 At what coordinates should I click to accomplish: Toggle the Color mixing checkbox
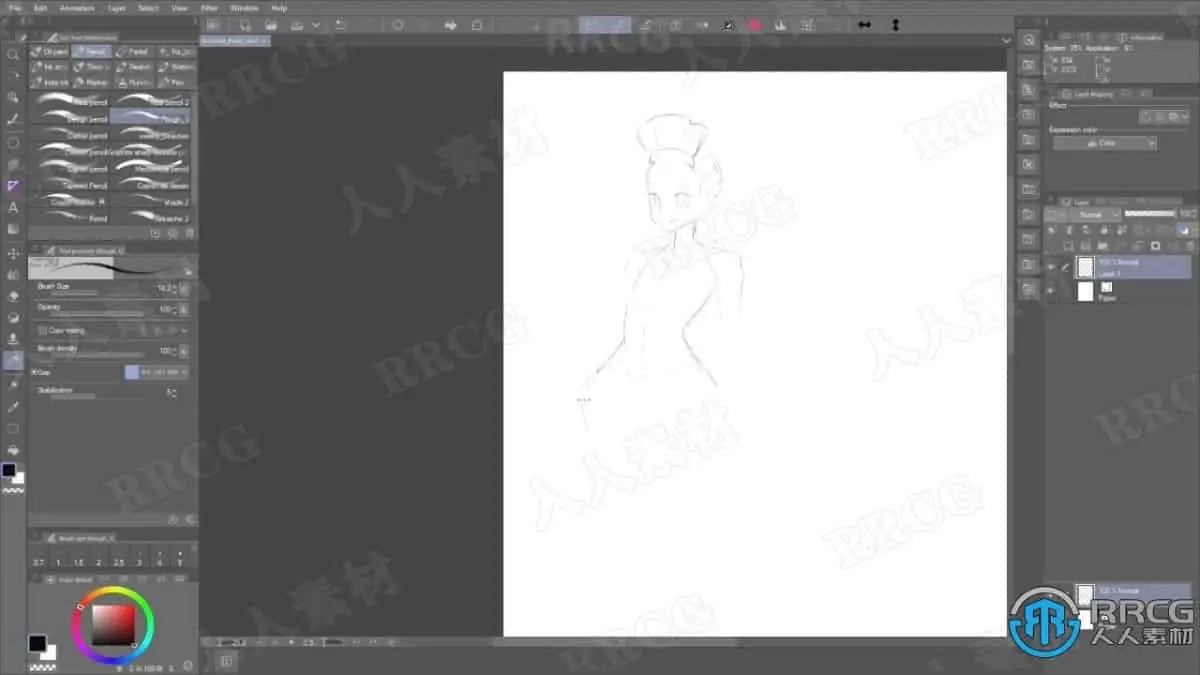point(42,330)
